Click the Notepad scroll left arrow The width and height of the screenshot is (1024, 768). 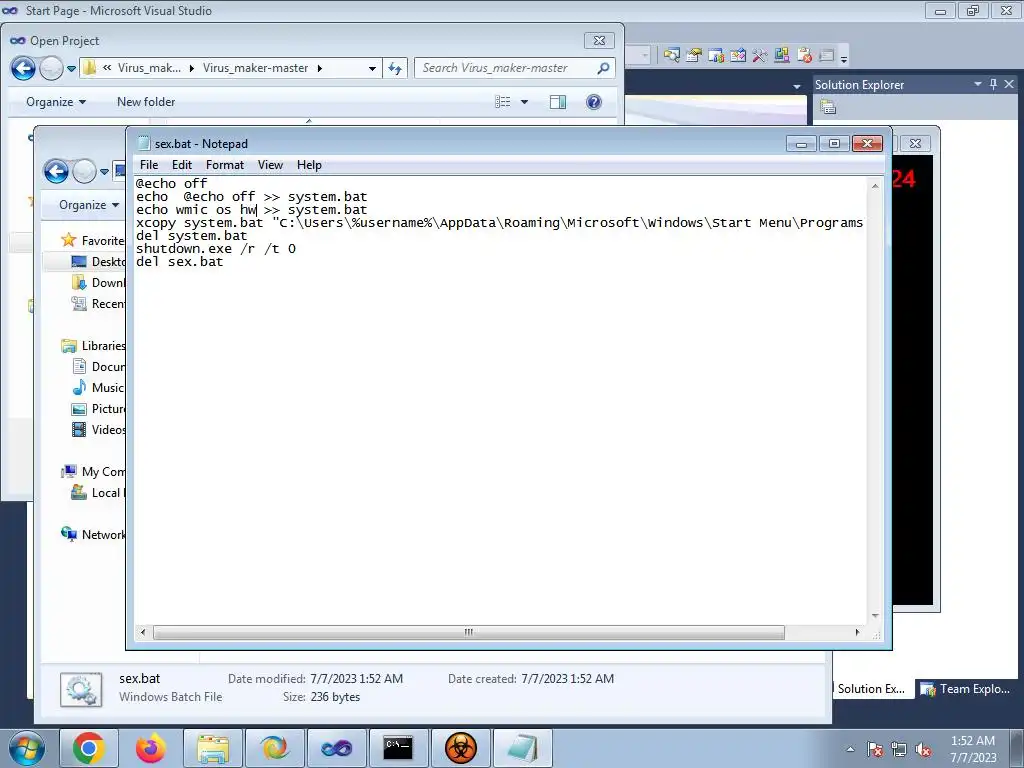pos(144,632)
